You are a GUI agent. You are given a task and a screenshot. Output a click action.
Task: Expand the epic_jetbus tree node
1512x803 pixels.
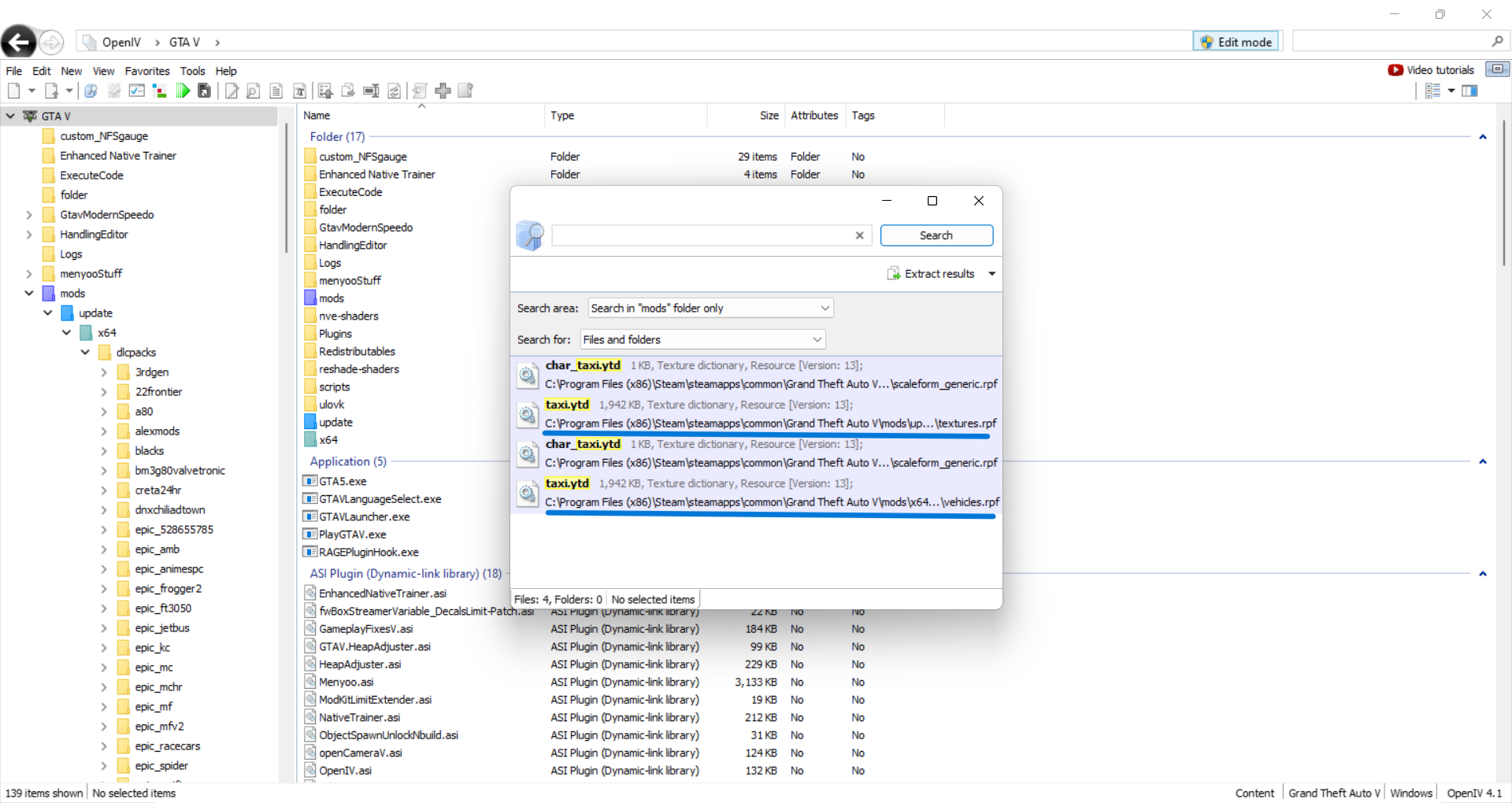[104, 628]
